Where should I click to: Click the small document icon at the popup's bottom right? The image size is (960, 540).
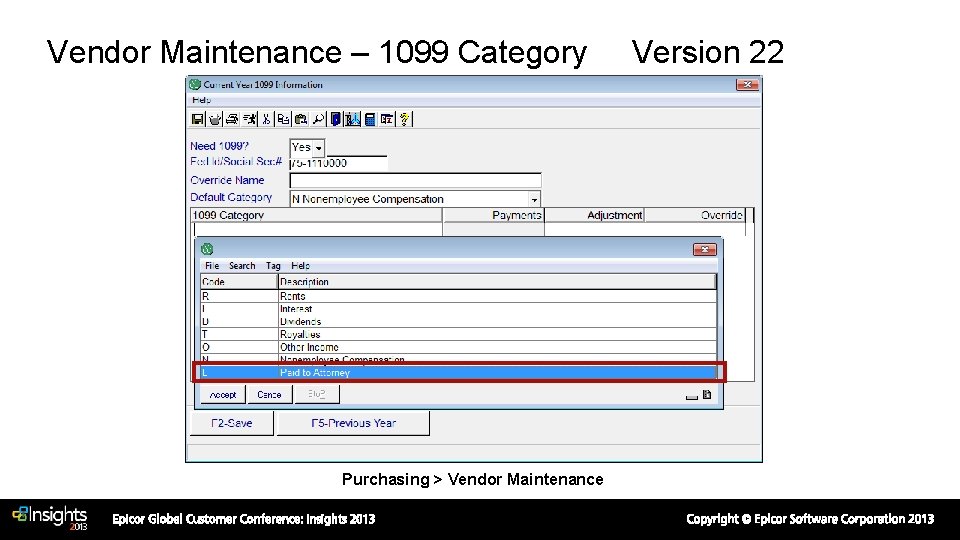707,395
